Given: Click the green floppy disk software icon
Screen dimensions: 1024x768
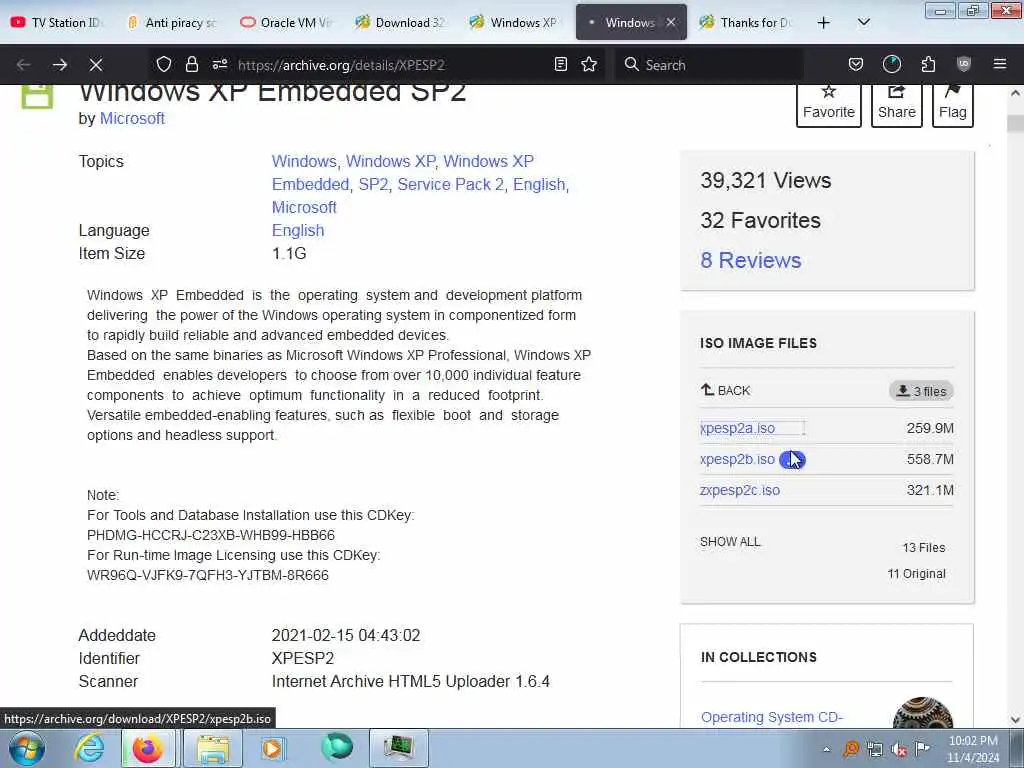Looking at the screenshot, I should (x=37, y=97).
